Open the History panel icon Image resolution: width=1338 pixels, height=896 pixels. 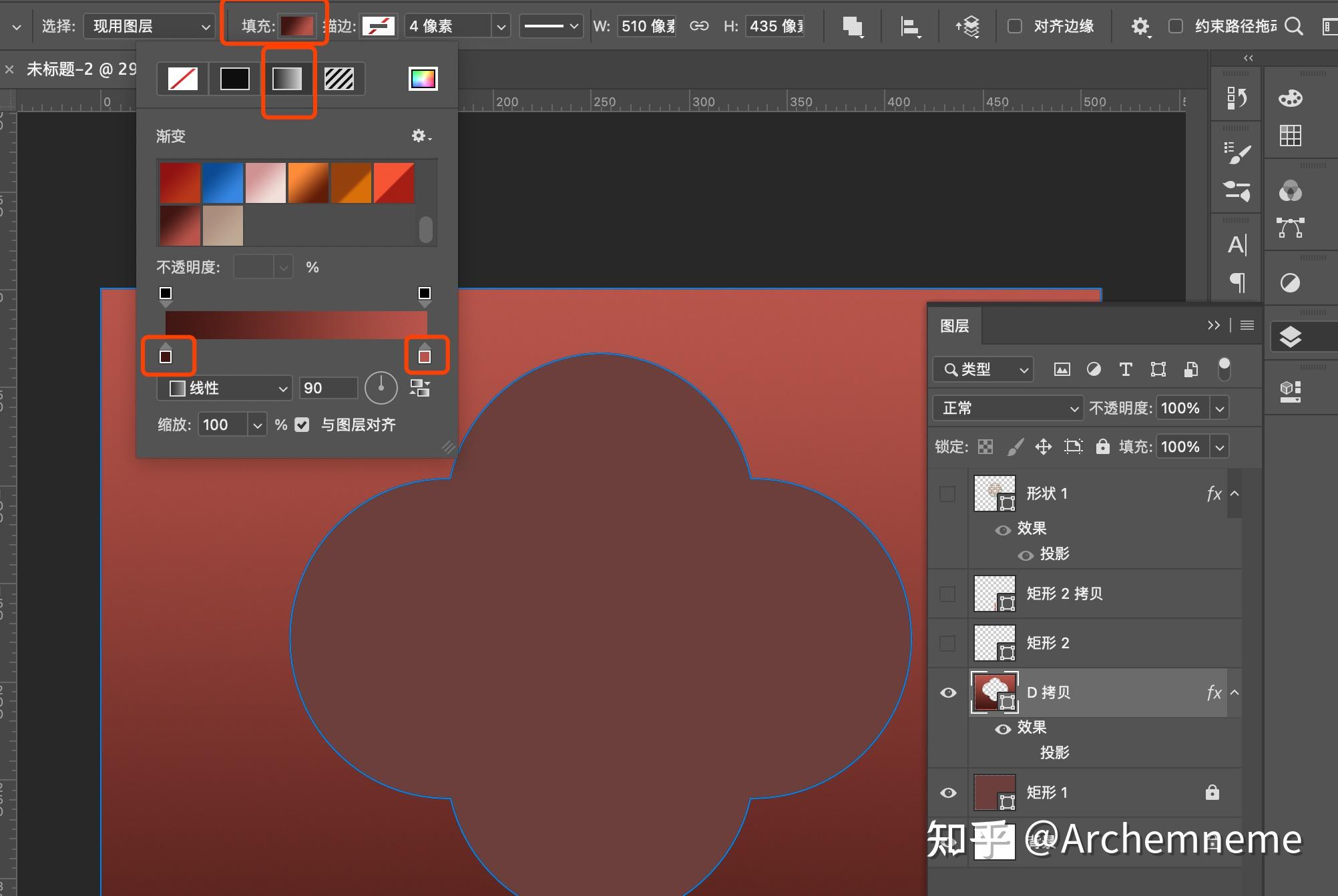[x=1236, y=98]
